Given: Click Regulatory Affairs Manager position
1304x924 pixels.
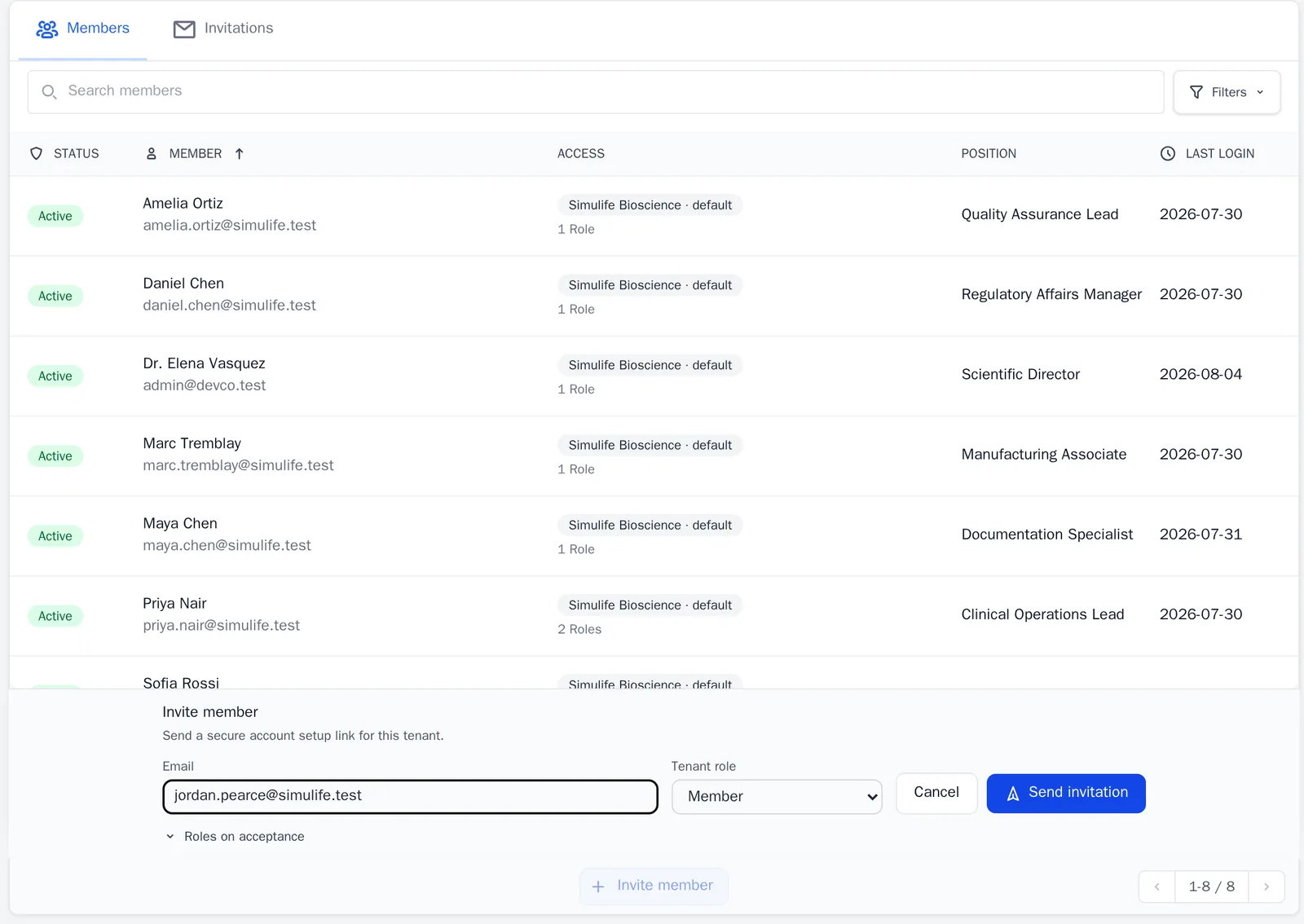Looking at the screenshot, I should [x=1051, y=294].
